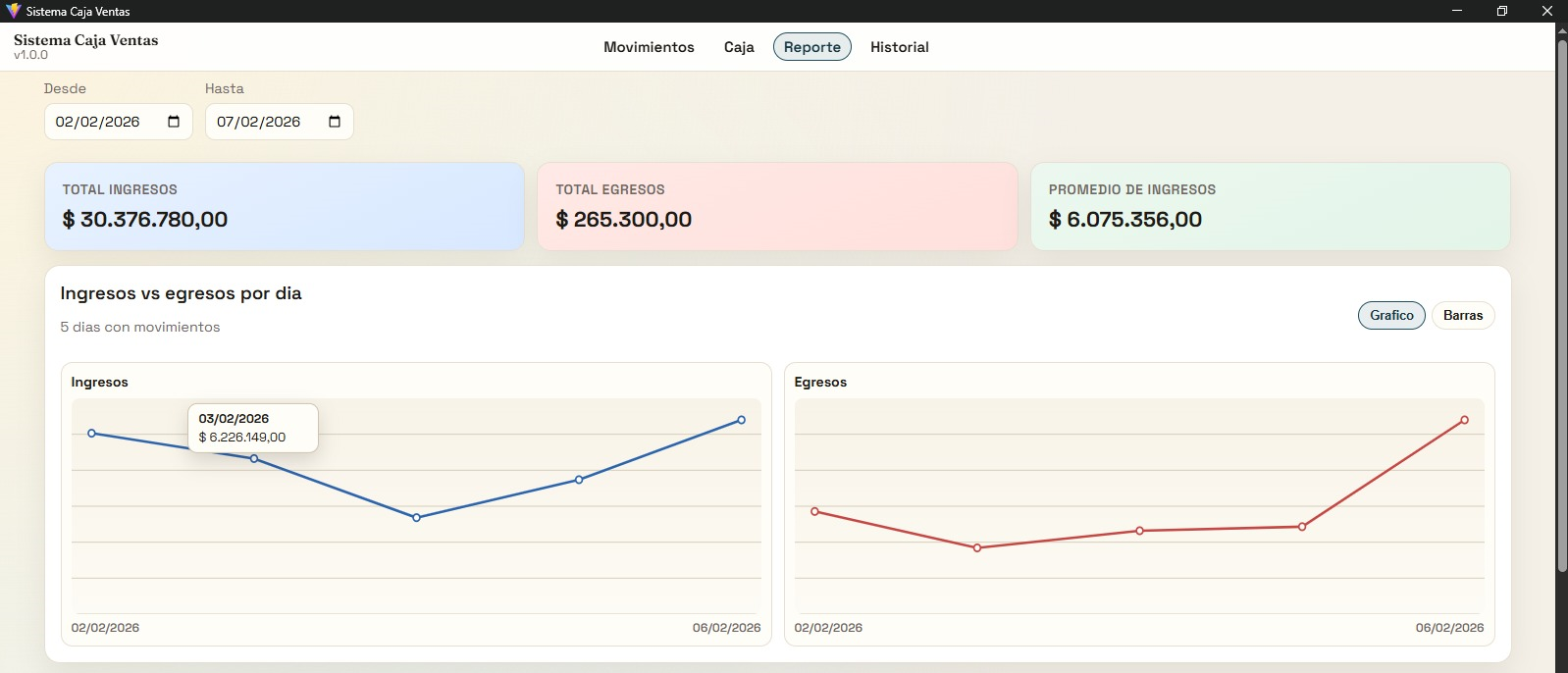Click the vertical scrollbar on the right
Viewport: 1568px width, 673px height.
point(1561,304)
